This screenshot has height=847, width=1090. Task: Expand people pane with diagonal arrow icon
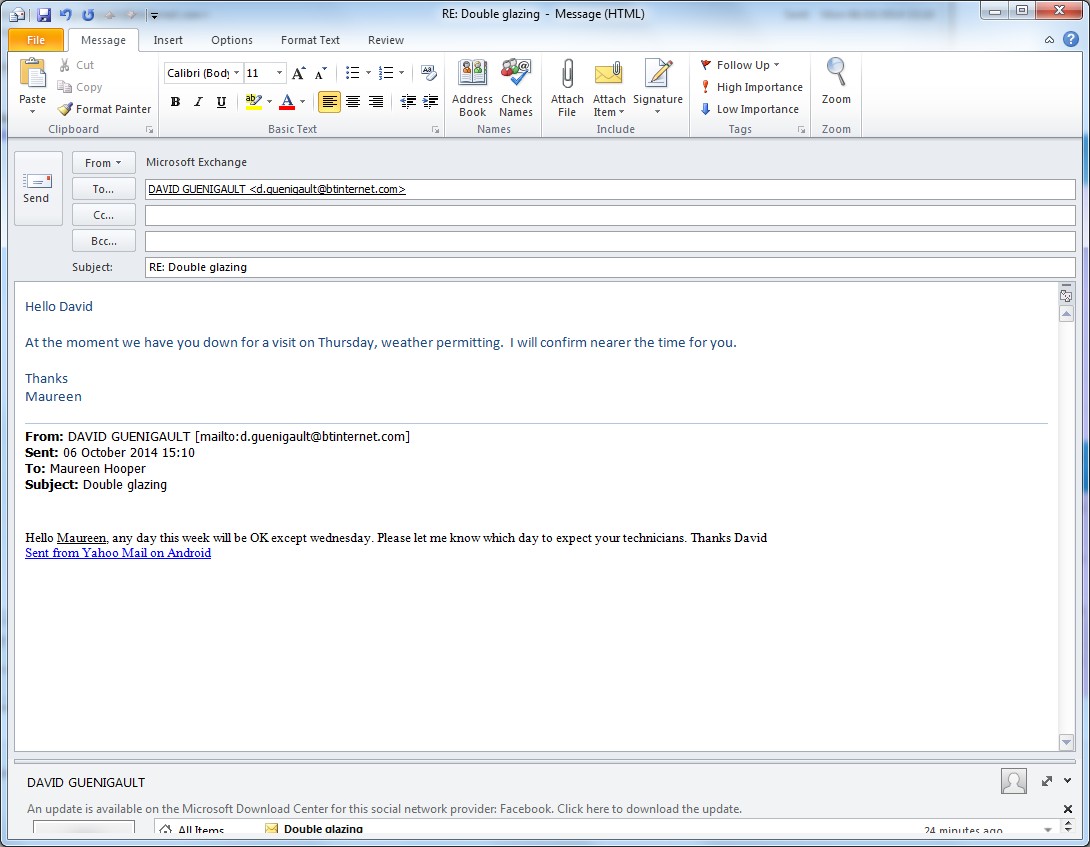pos(1047,781)
